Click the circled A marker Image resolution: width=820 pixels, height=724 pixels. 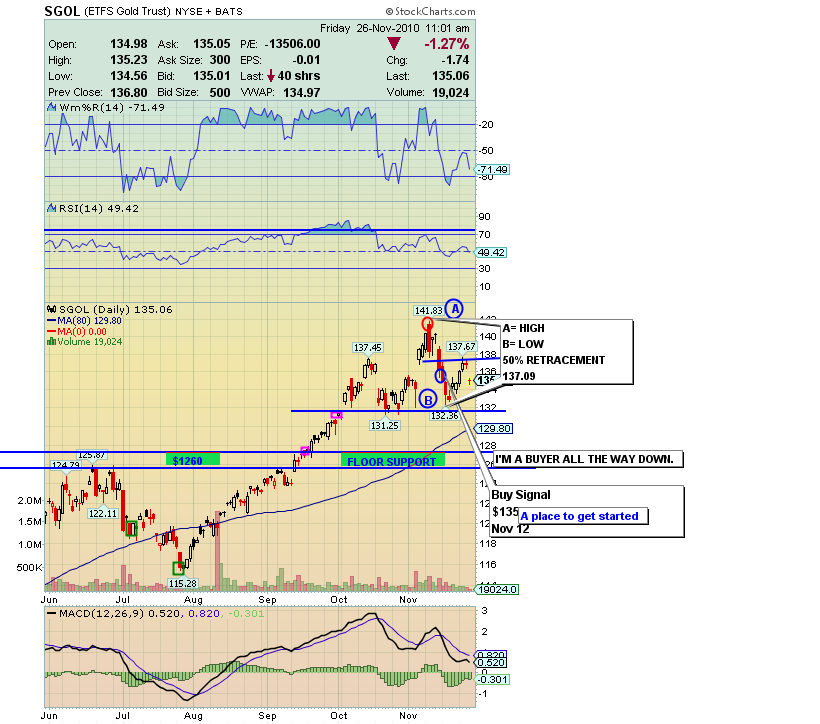[x=454, y=309]
